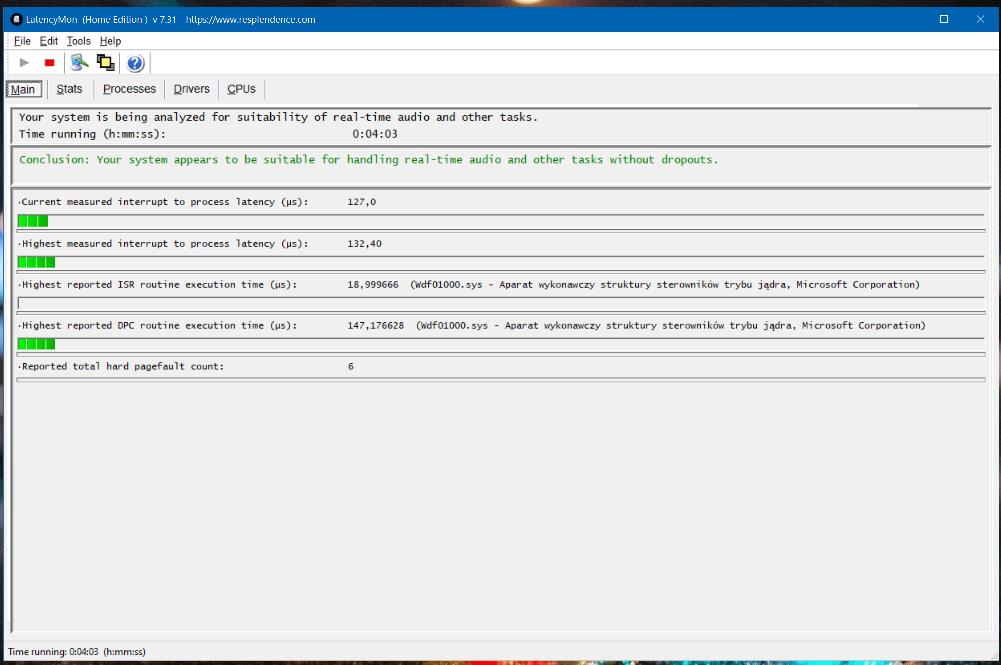1001x665 pixels.
Task: Click the resplendence.com URL in title bar
Action: click(251, 19)
